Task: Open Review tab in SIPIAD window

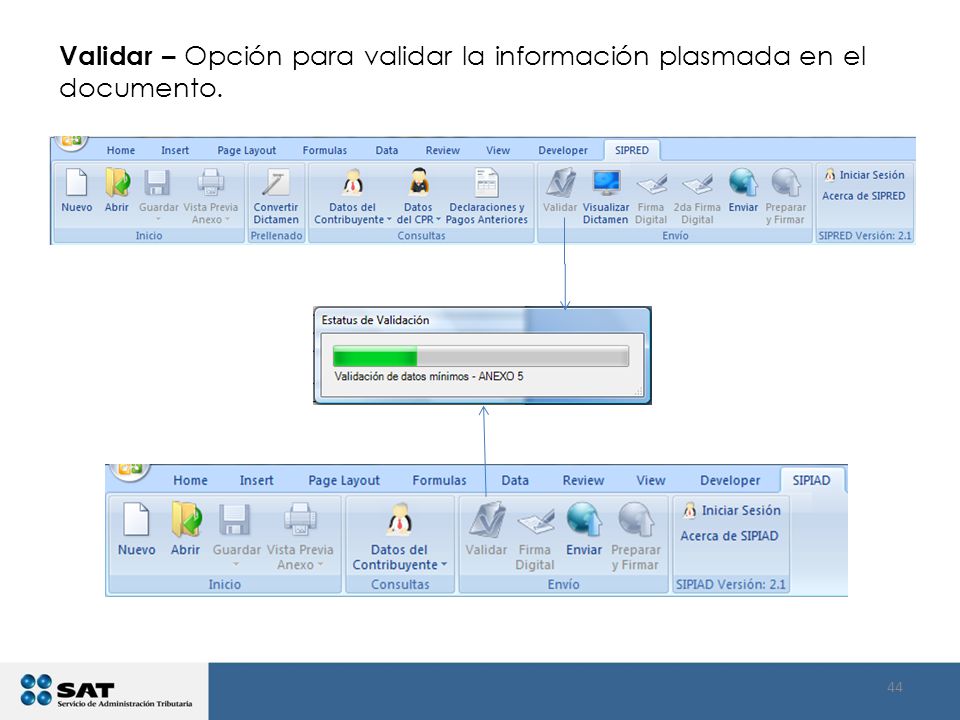Action: pyautogui.click(x=583, y=481)
